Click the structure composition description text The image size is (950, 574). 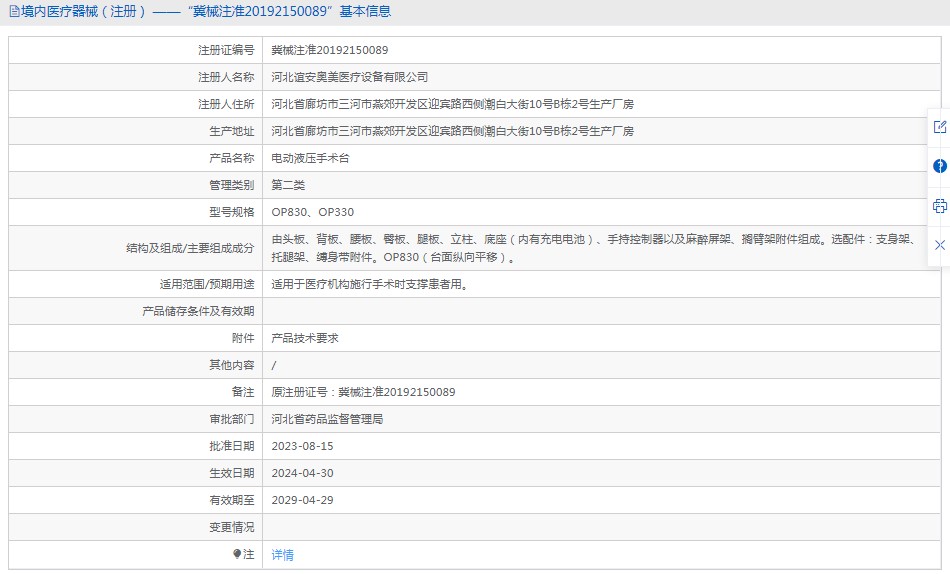pos(594,248)
